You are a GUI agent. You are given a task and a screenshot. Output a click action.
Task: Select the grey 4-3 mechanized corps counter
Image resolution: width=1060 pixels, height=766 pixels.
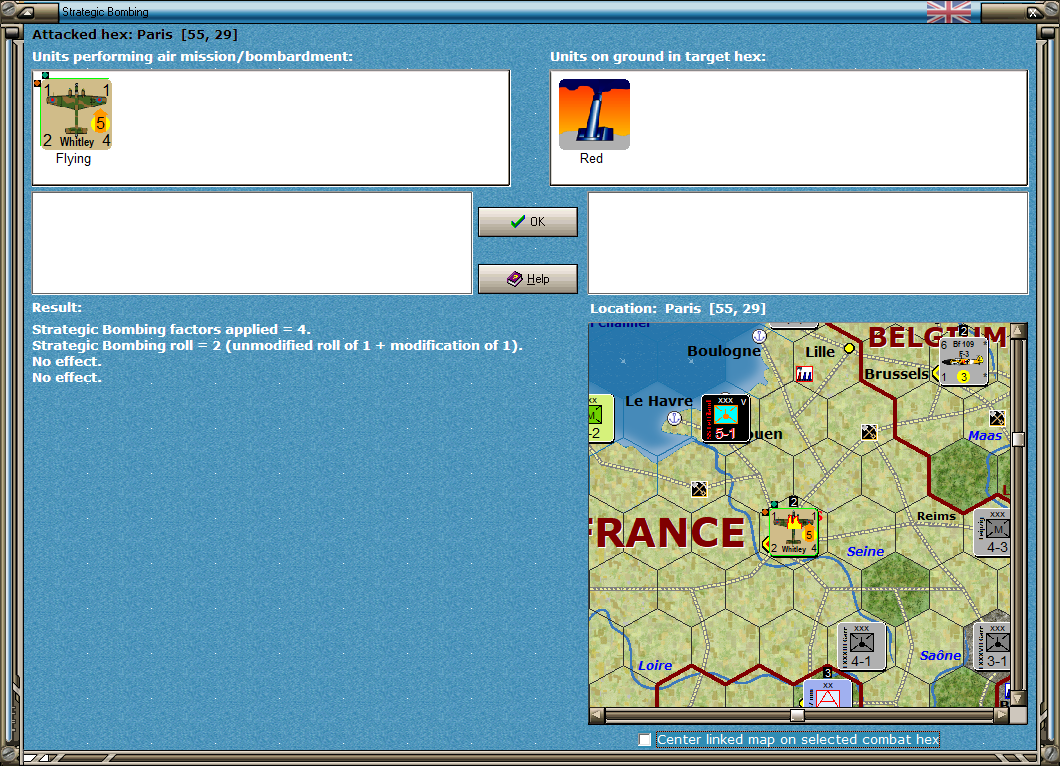point(992,533)
